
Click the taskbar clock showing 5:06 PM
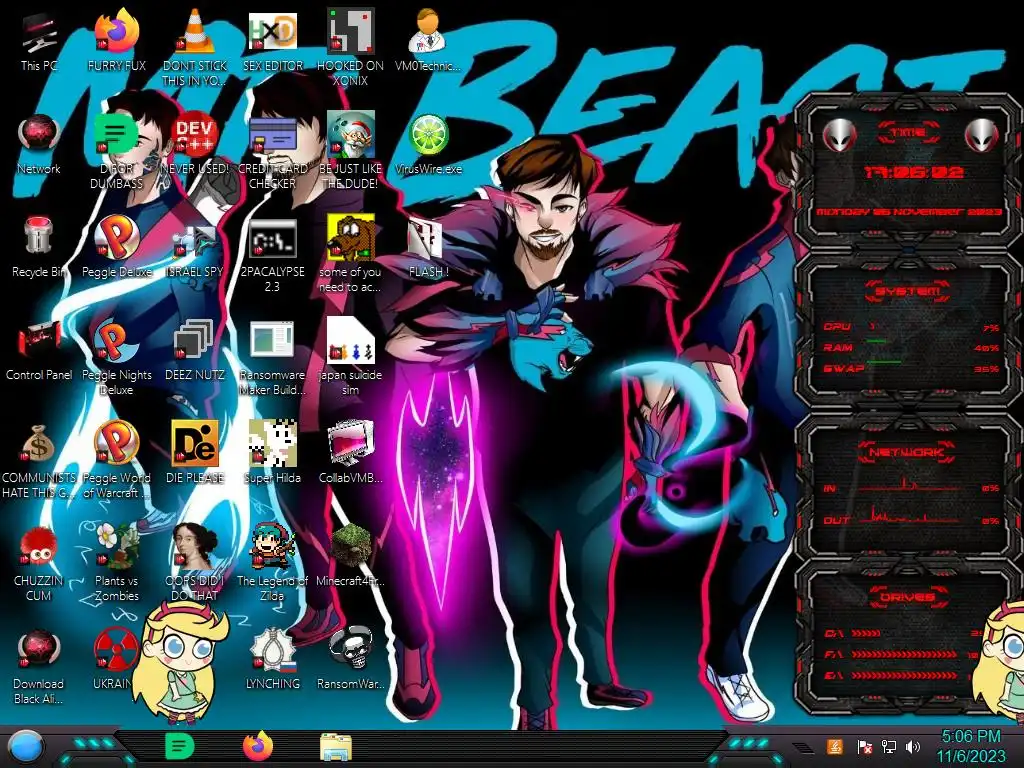click(971, 746)
